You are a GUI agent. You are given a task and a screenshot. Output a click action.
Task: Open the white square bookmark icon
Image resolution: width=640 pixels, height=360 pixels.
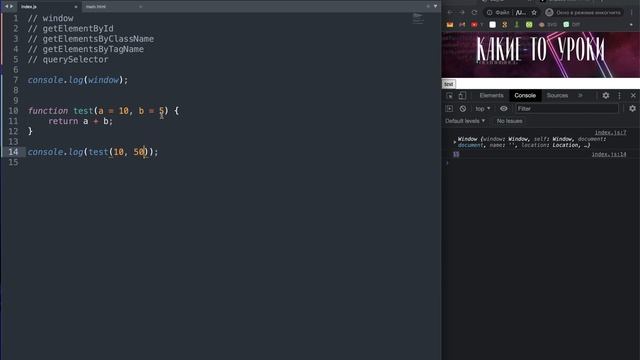(493, 24)
